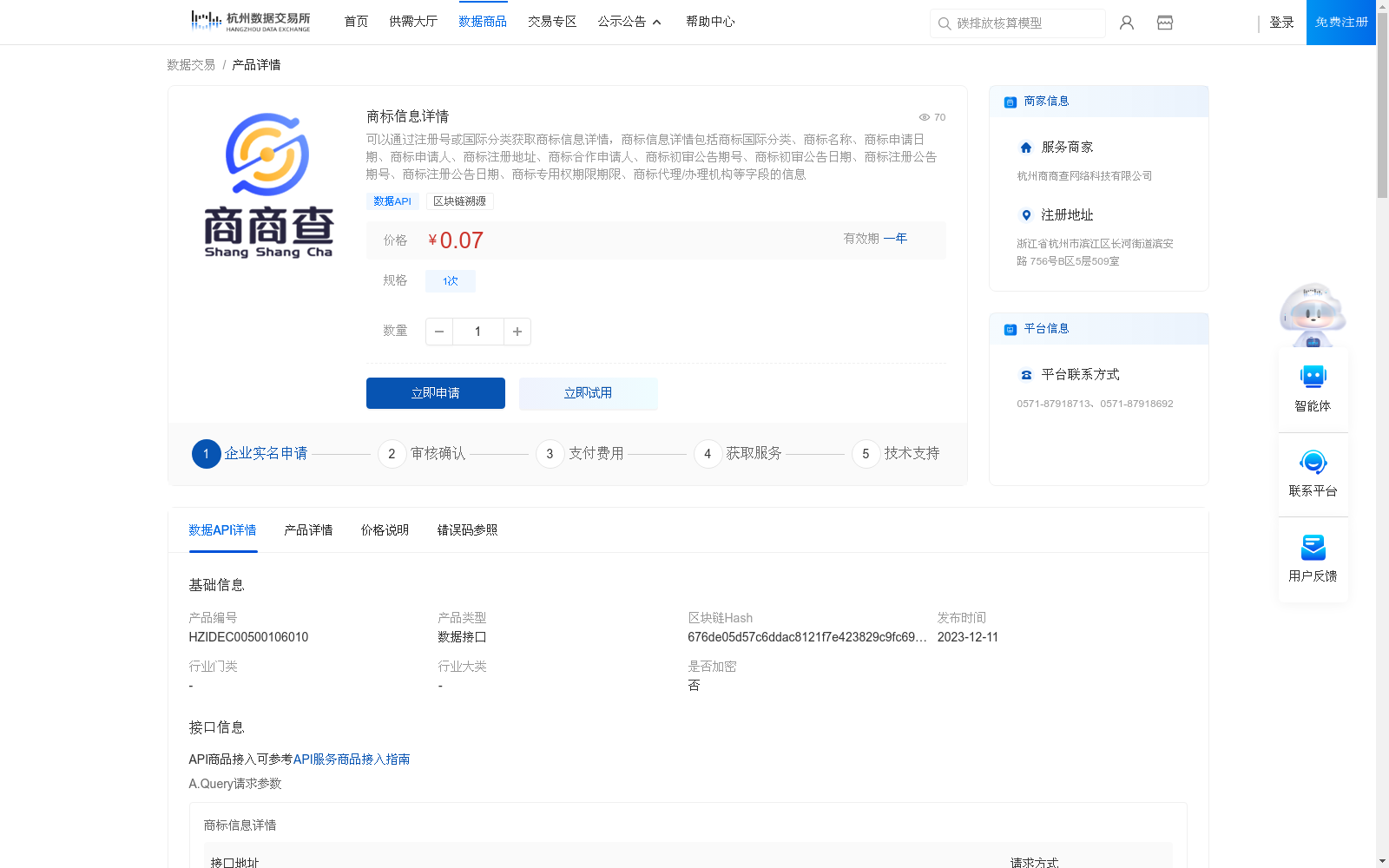1389x868 pixels.
Task: Click the 服务商家 house icon
Action: point(1026,148)
